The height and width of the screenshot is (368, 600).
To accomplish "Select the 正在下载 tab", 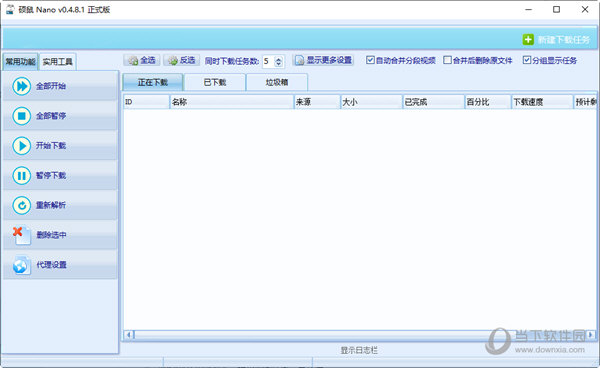I will (x=153, y=82).
